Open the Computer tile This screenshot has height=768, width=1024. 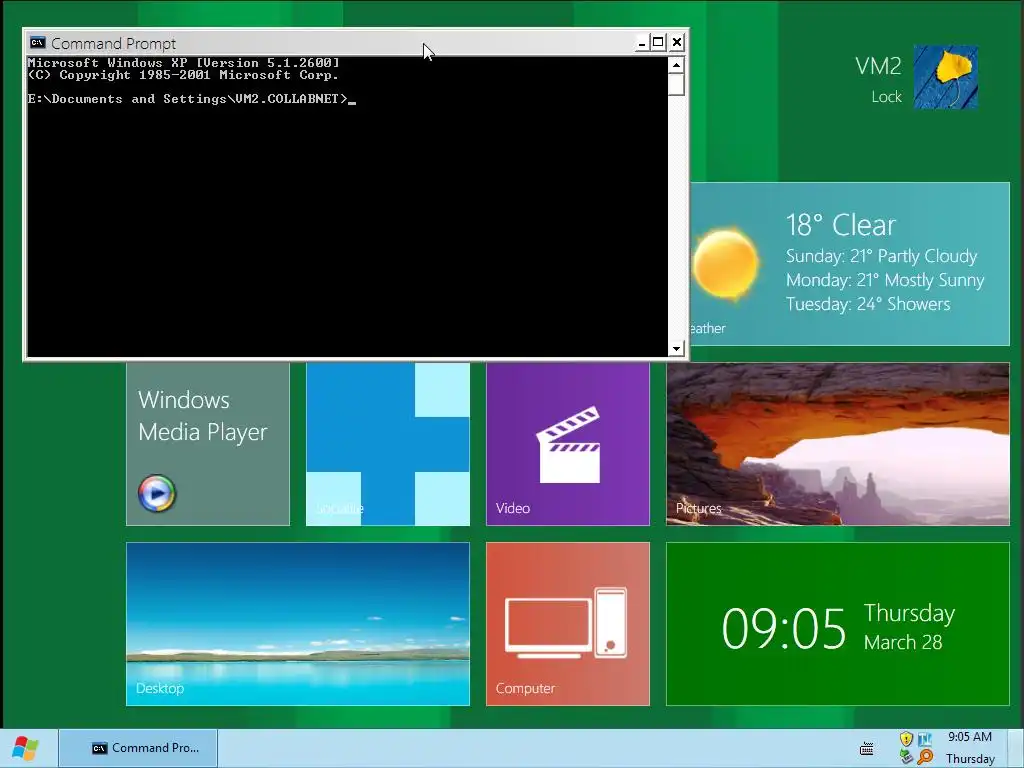tap(568, 624)
